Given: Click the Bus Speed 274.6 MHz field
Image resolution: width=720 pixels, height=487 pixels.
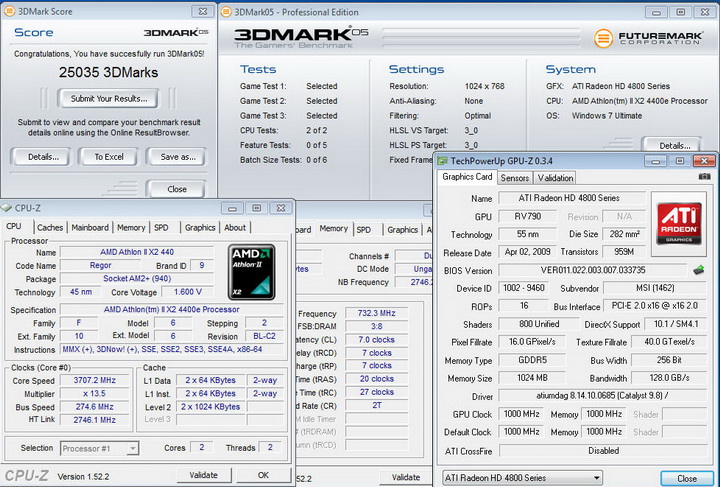Looking at the screenshot, I should (95, 407).
